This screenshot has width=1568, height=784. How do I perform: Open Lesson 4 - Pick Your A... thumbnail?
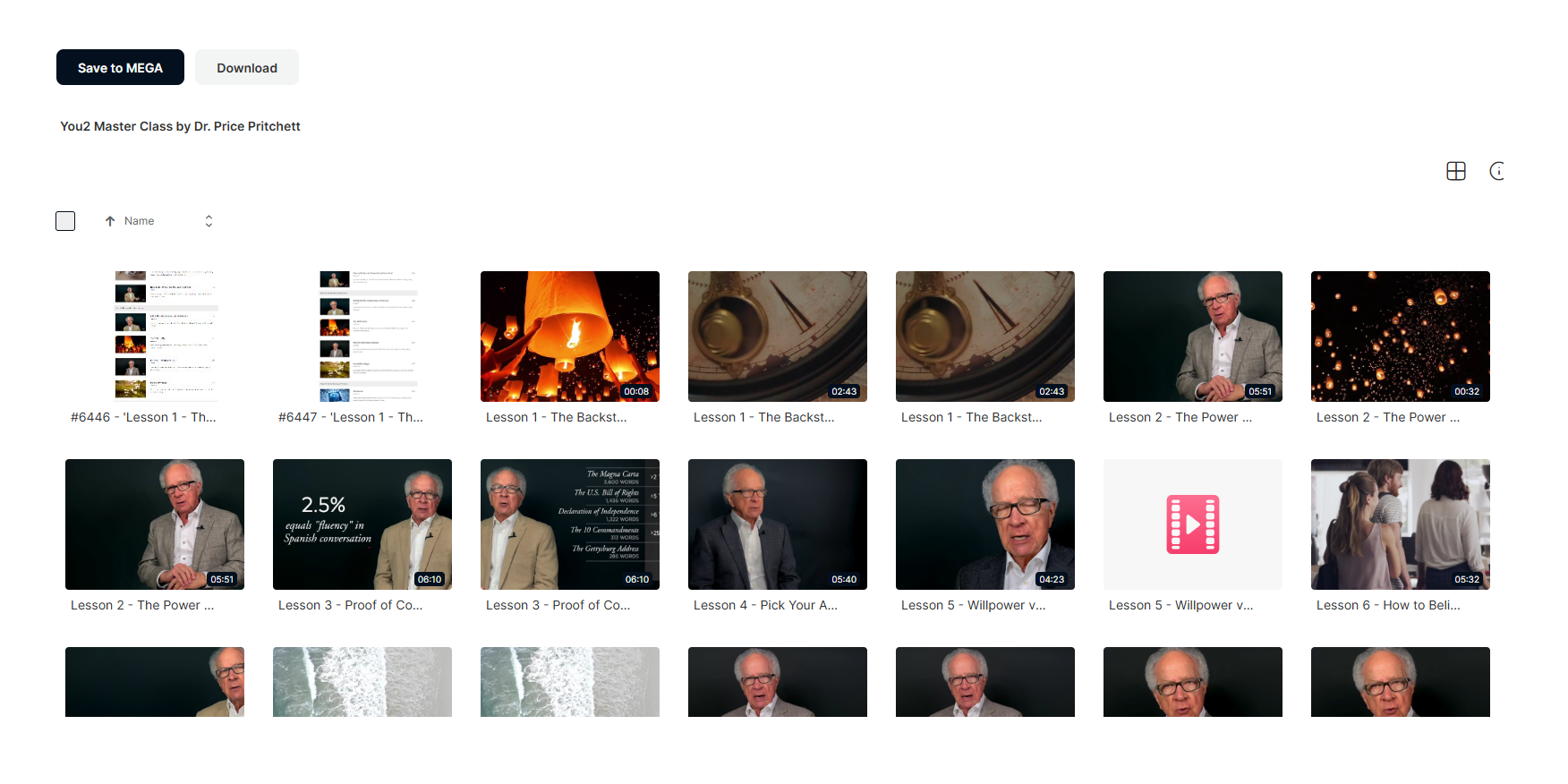[778, 524]
